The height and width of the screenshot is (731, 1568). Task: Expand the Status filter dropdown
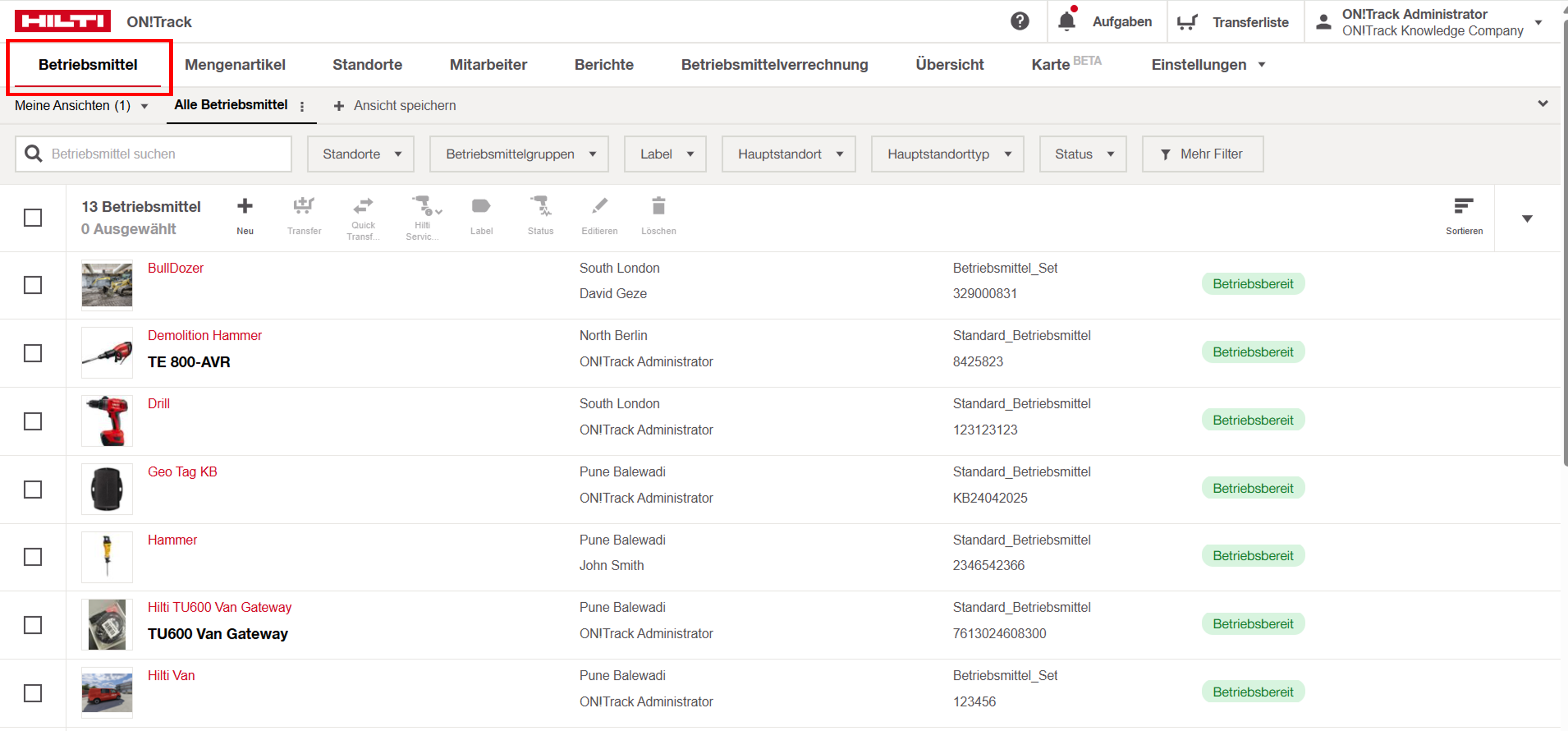(1083, 154)
